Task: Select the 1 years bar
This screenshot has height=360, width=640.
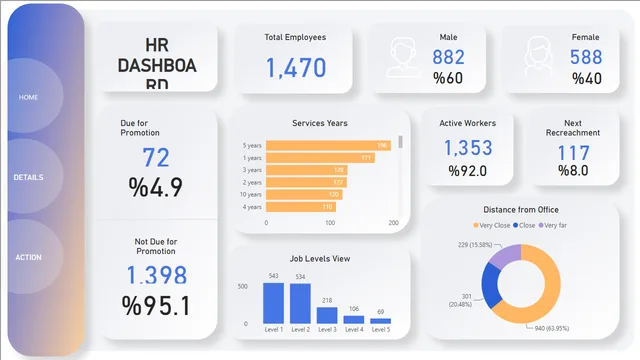Action: click(320, 158)
